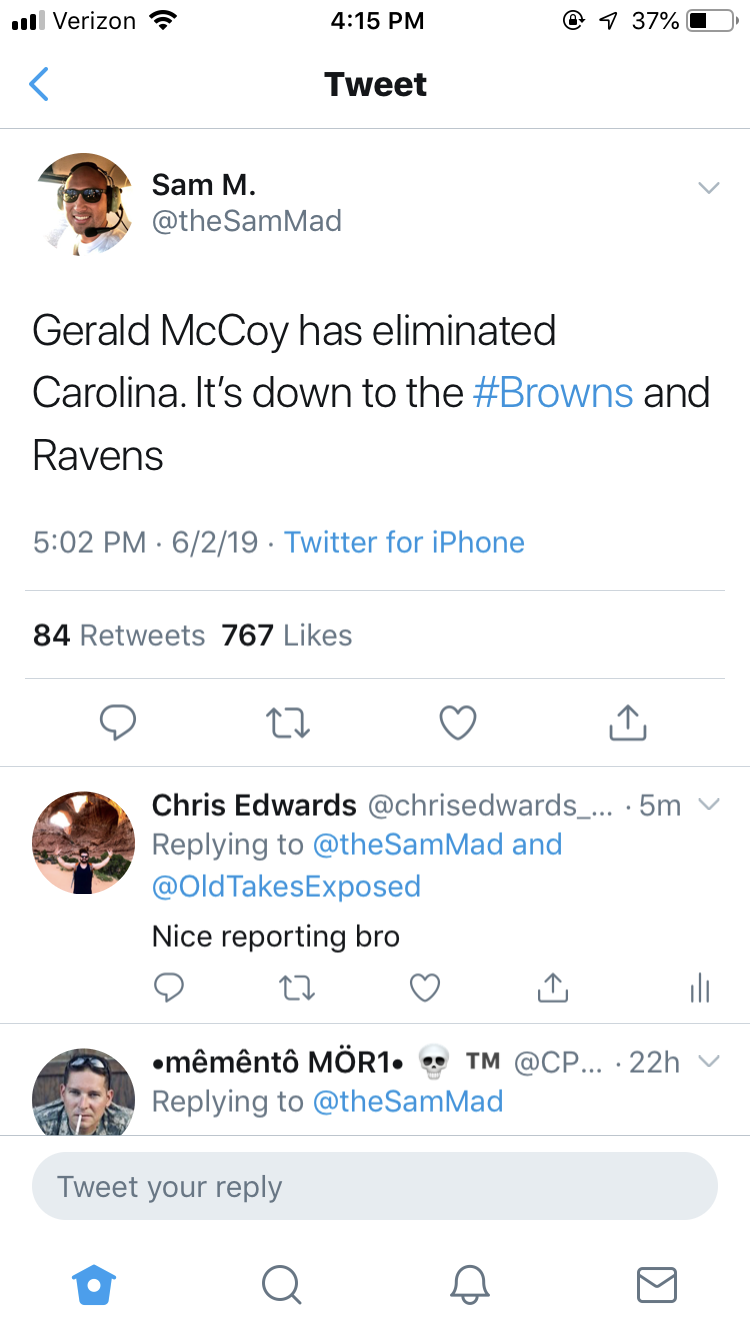Image resolution: width=750 pixels, height=1334 pixels.
Task: Tap the back arrow icon
Action: point(39,85)
